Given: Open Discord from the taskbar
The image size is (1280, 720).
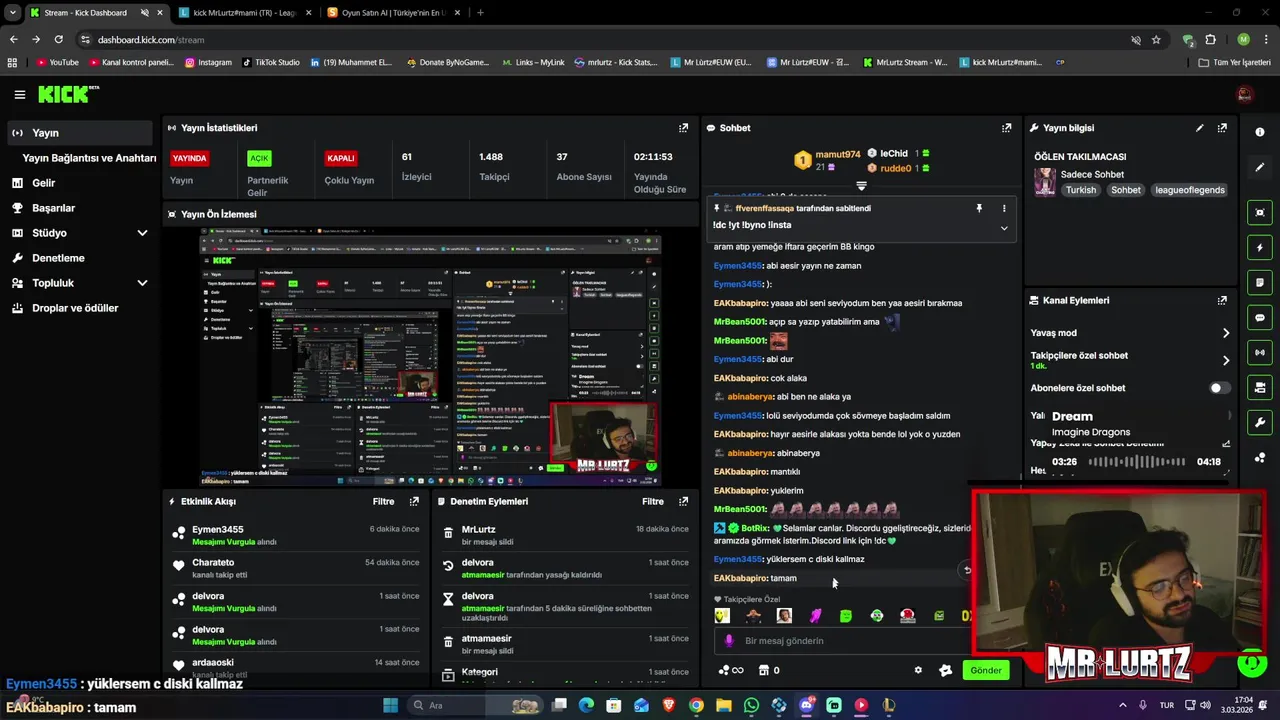Looking at the screenshot, I should pyautogui.click(x=806, y=705).
